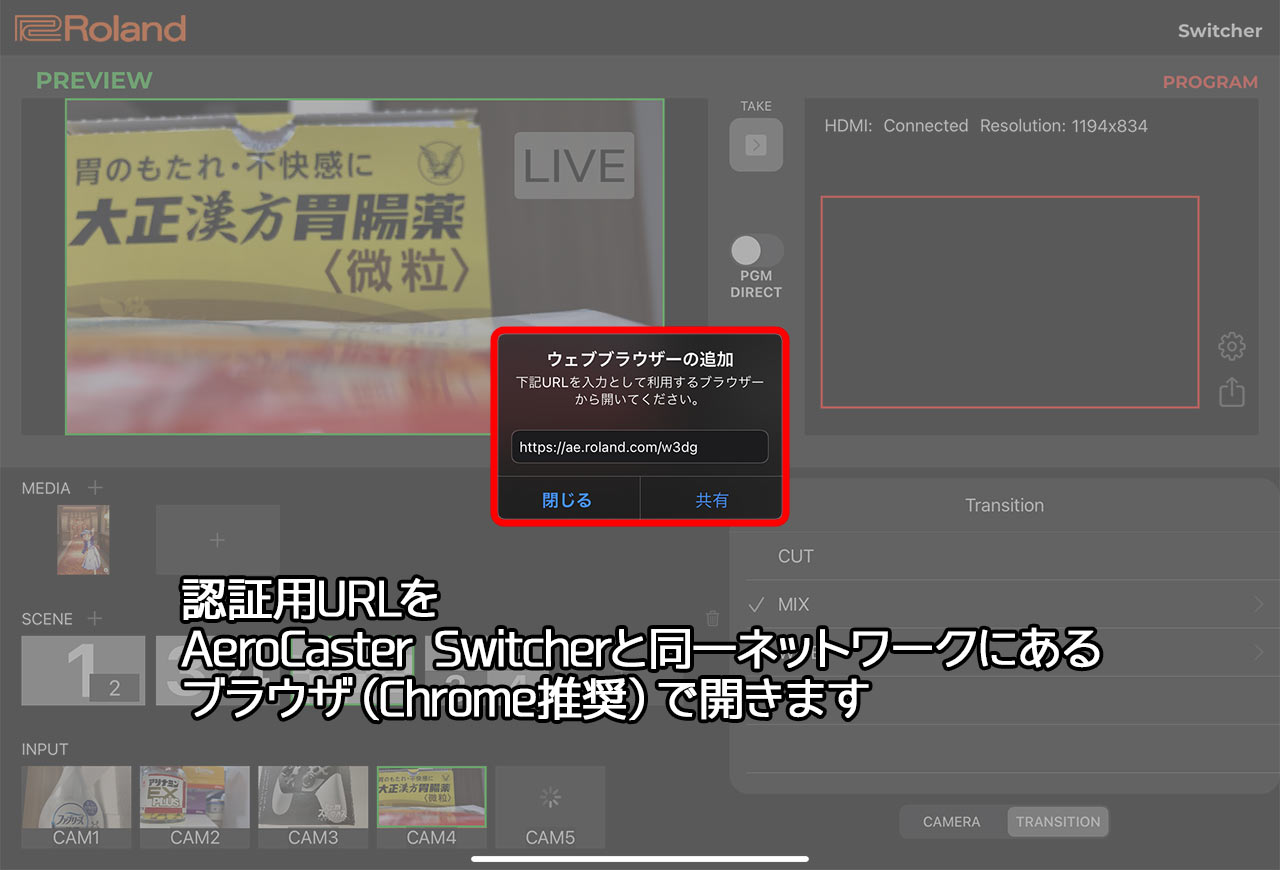Select the CAM1 input
Image resolution: width=1280 pixels, height=870 pixels.
coord(77,807)
